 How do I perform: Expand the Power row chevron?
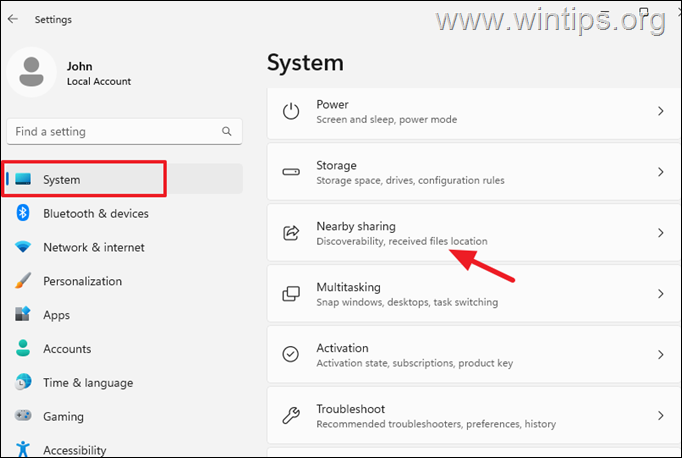[x=661, y=111]
